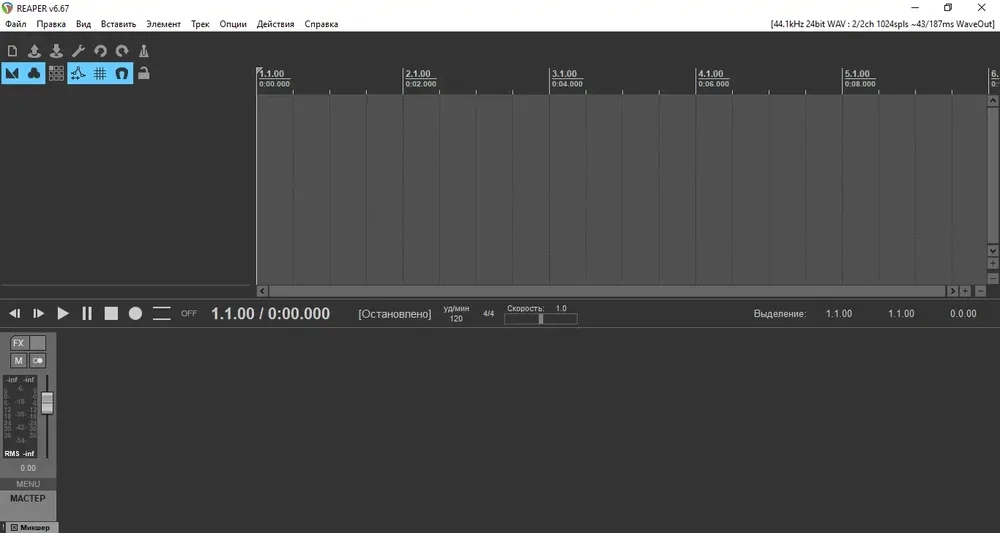Open project settings wrench icon
The image size is (1000, 533).
tap(78, 51)
